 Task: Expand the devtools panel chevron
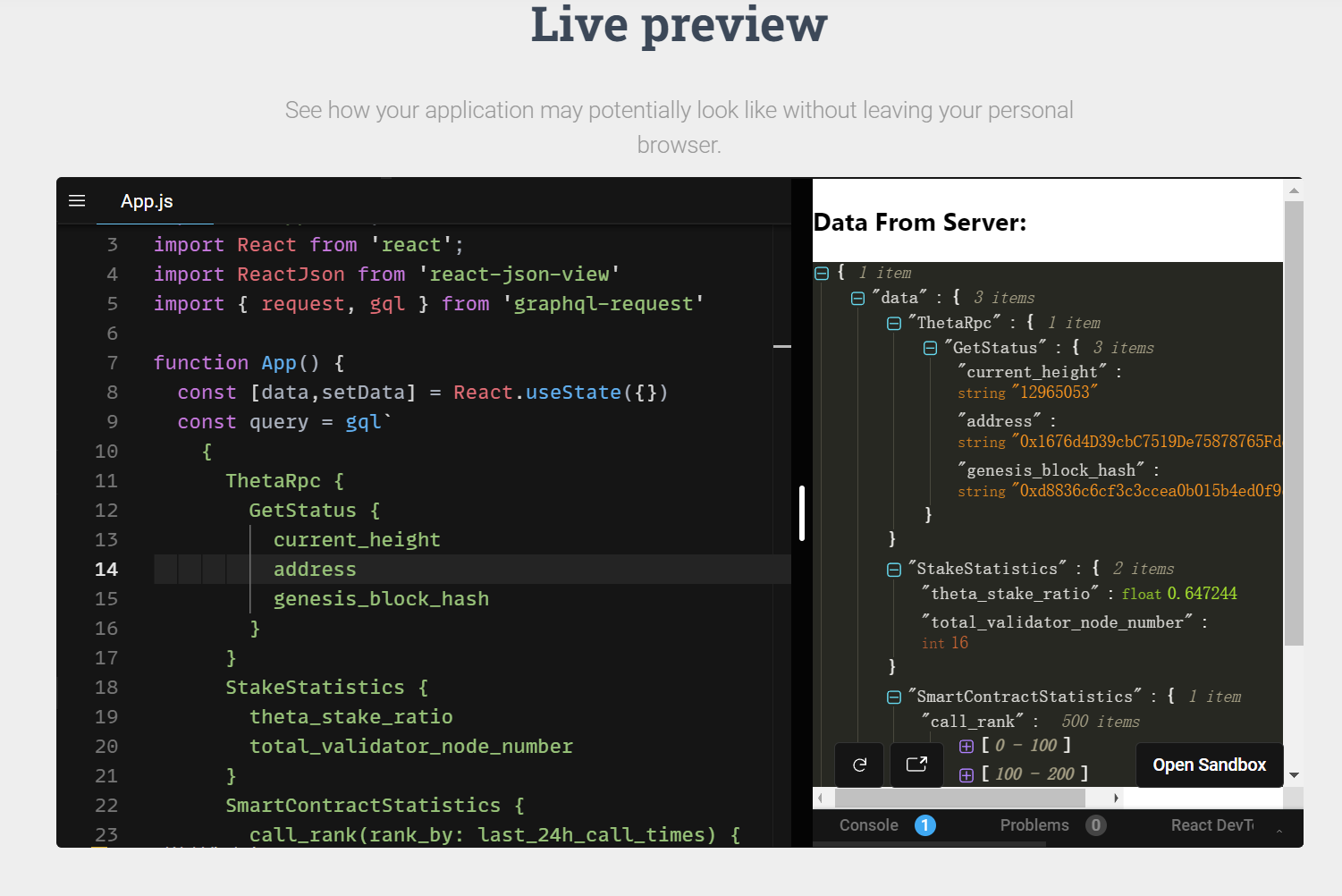click(1279, 830)
